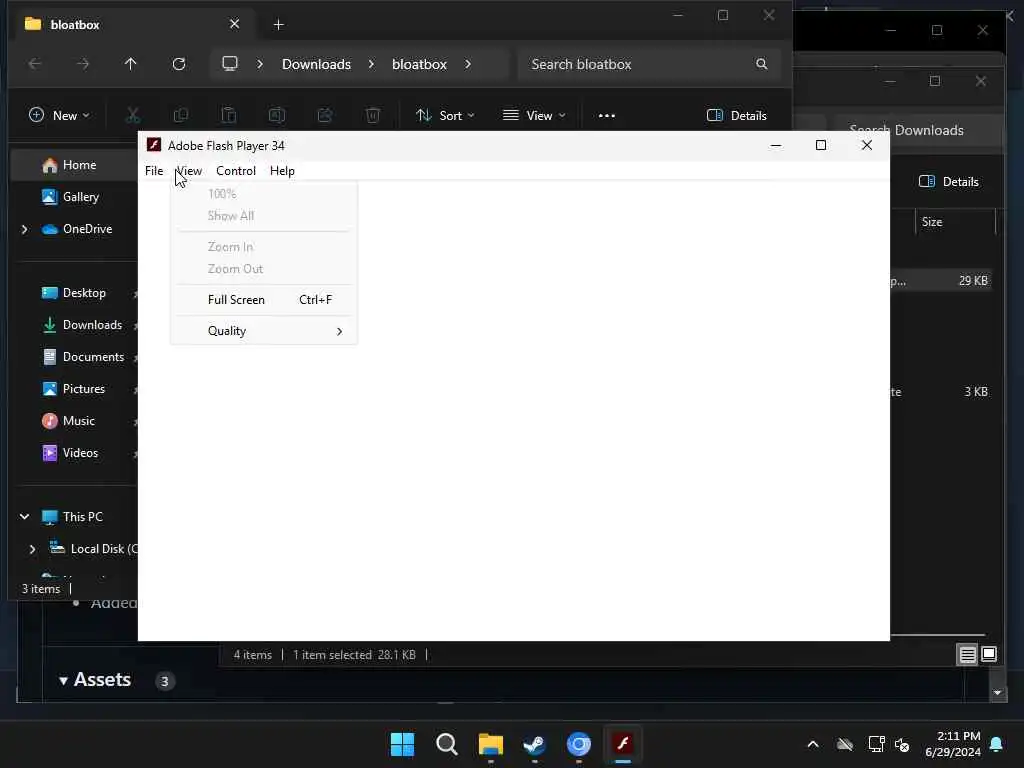
Task: Choose Full Screen from the View menu
Action: coord(264,300)
